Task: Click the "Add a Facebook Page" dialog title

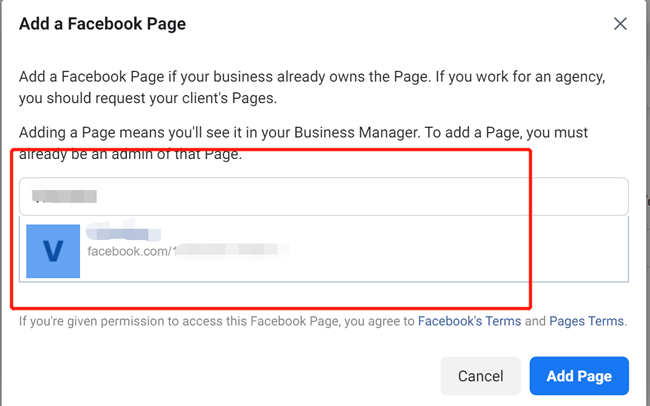Action: click(102, 22)
